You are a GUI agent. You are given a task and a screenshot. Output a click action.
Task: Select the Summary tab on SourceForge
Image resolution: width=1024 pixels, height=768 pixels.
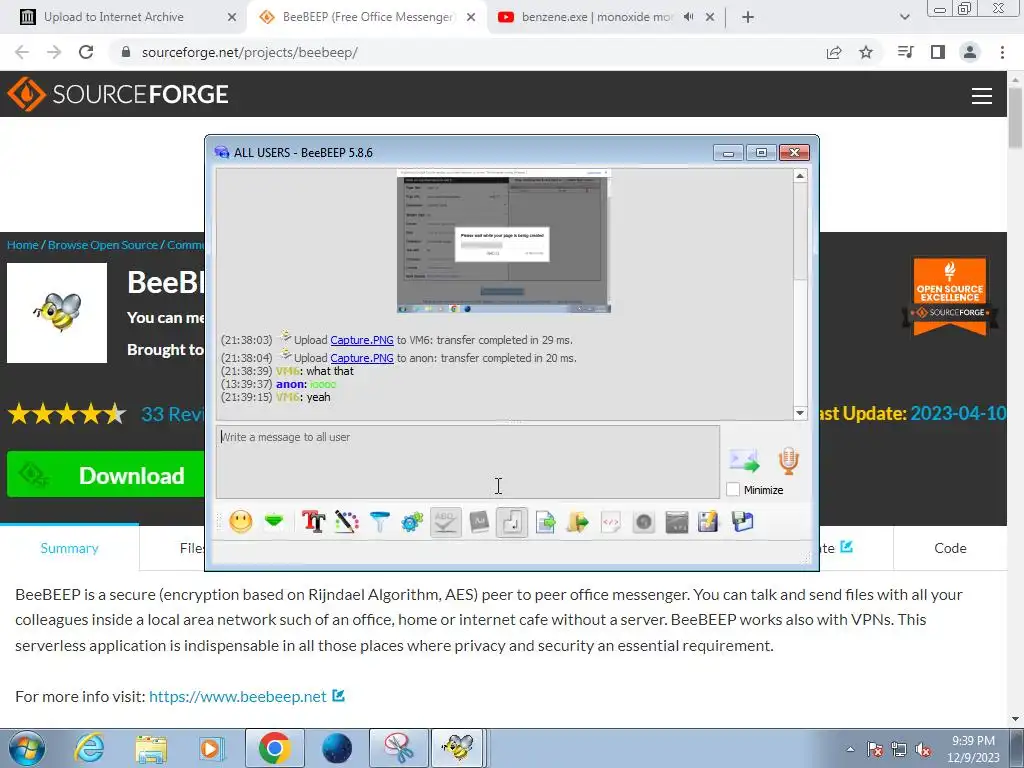pyautogui.click(x=69, y=548)
